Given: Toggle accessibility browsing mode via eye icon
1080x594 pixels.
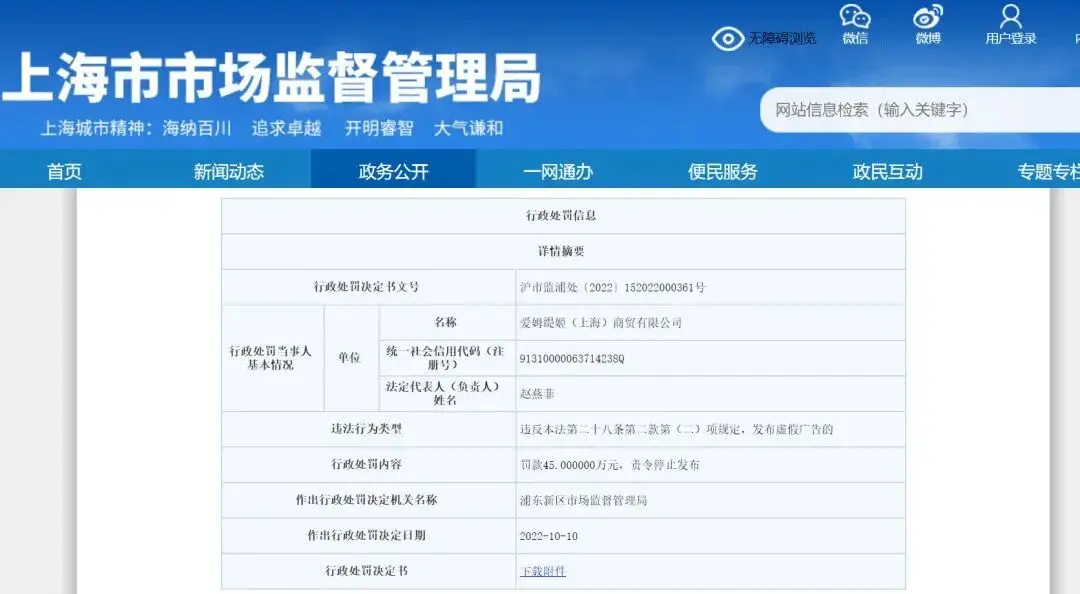Looking at the screenshot, I should [x=727, y=38].
